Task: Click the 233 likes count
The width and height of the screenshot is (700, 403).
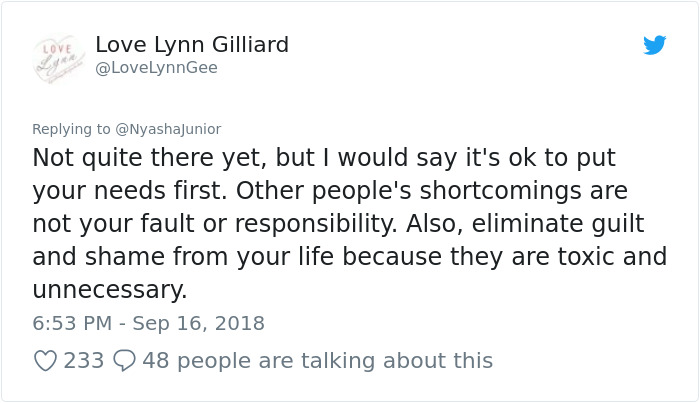Action: [83, 361]
